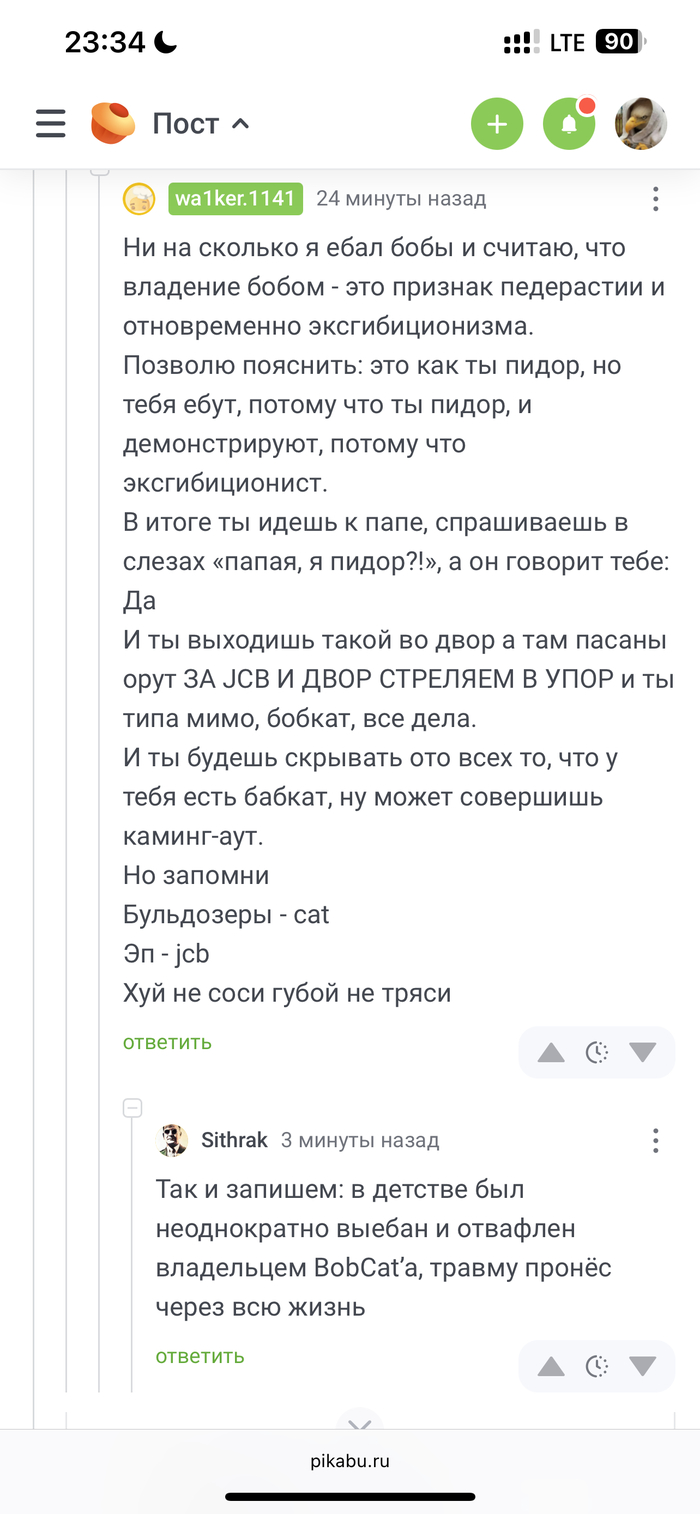Tap wa1ker.1141 commenter avatar

(x=139, y=199)
